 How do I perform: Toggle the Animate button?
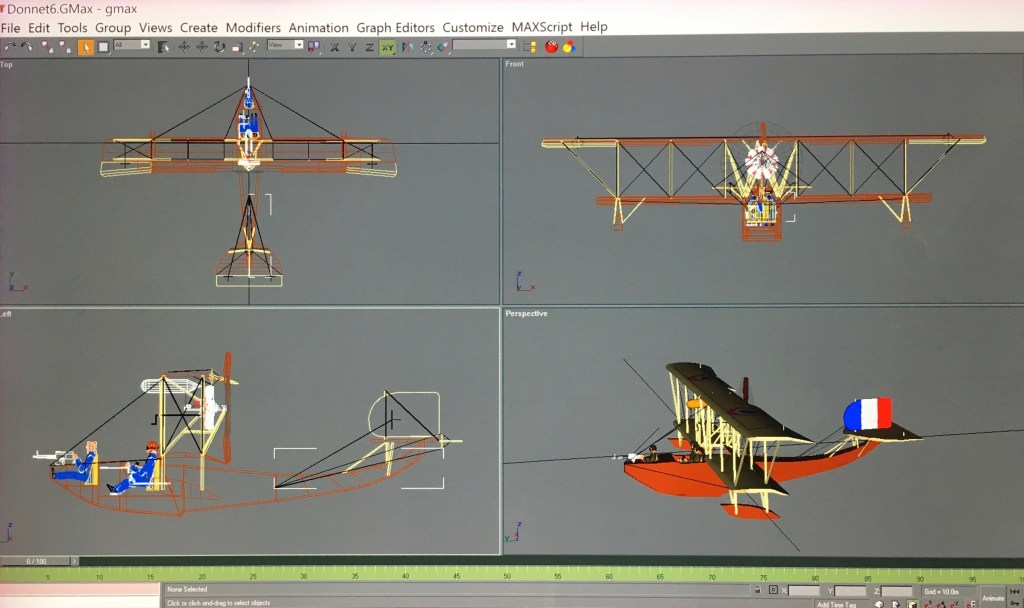[x=992, y=597]
